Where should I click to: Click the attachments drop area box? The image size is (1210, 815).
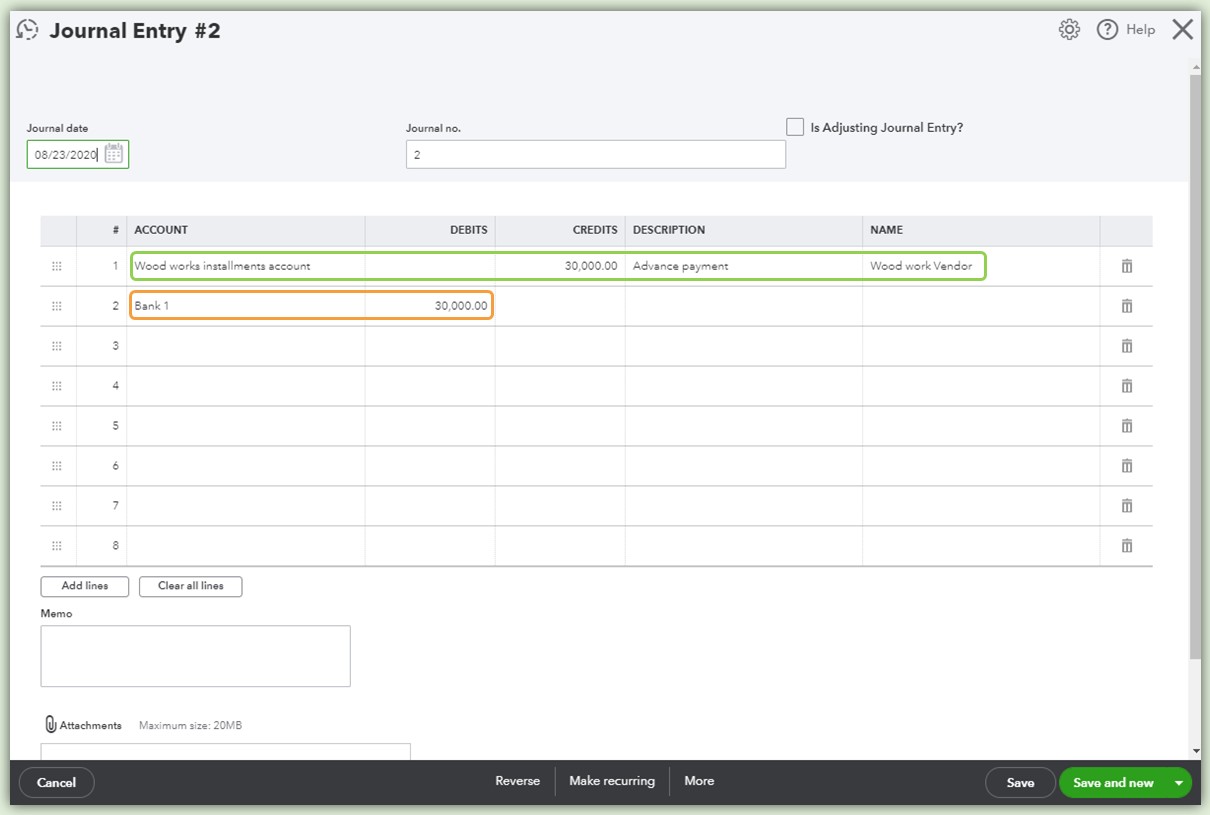click(226, 751)
